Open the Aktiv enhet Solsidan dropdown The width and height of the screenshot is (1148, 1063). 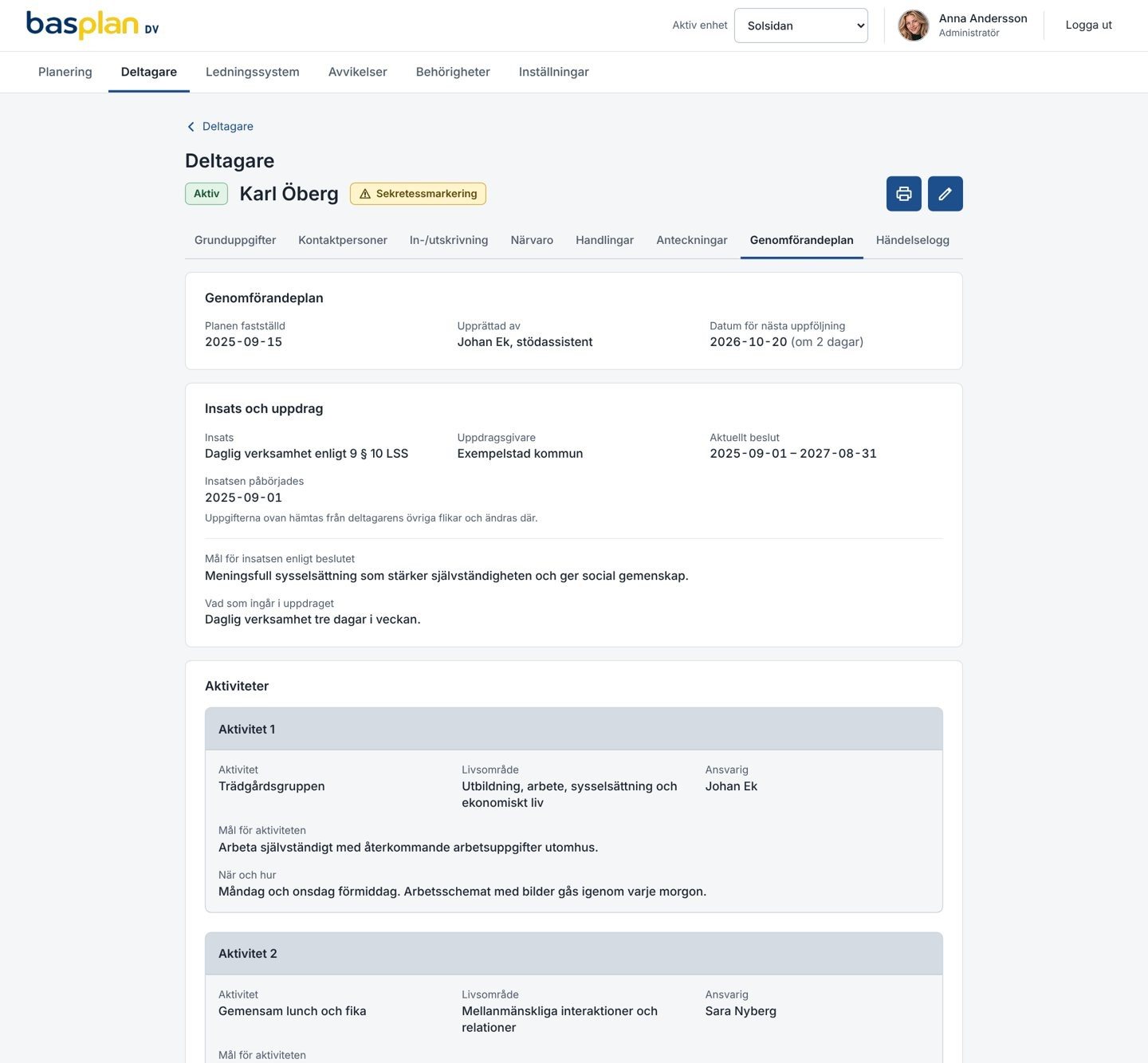coord(800,26)
